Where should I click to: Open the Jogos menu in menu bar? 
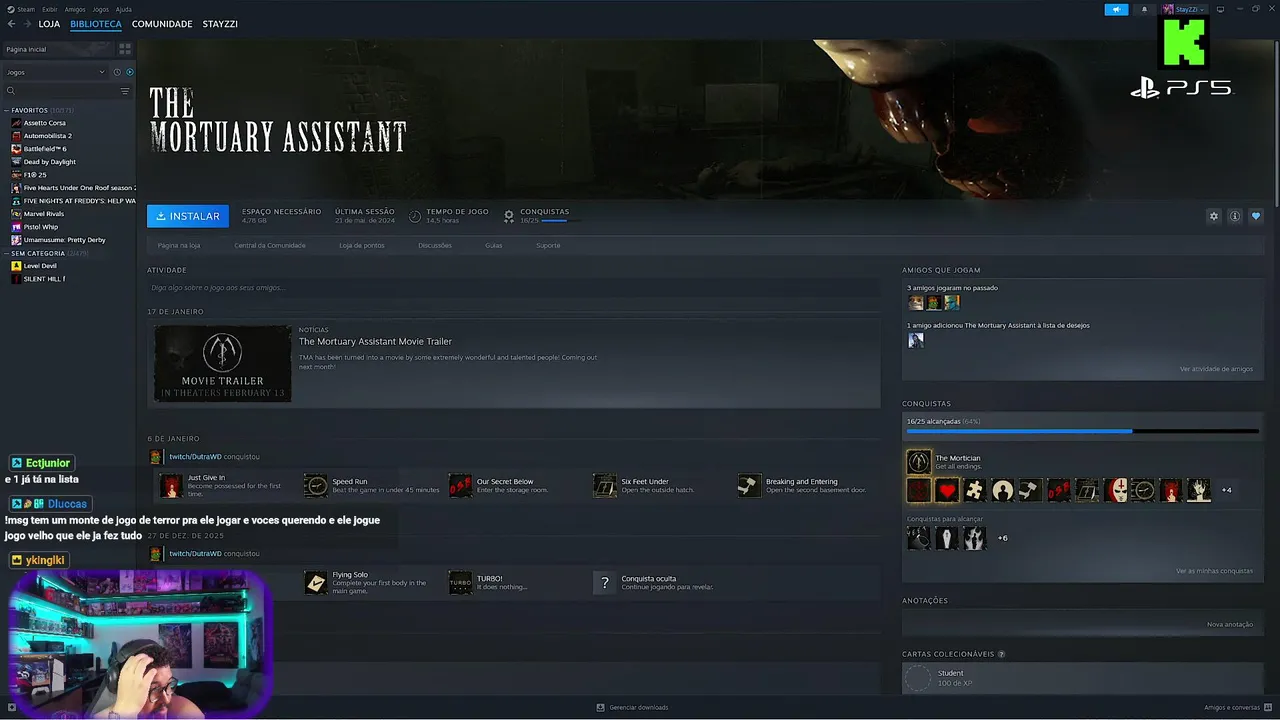click(101, 9)
